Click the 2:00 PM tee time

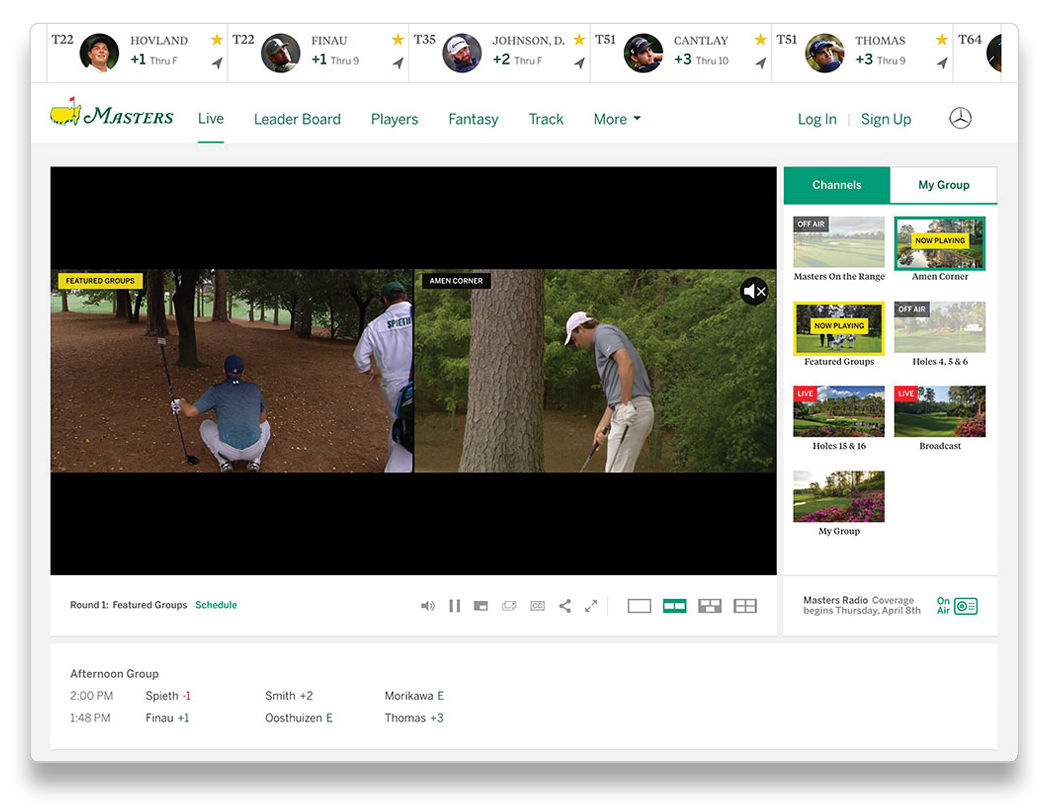click(x=92, y=696)
